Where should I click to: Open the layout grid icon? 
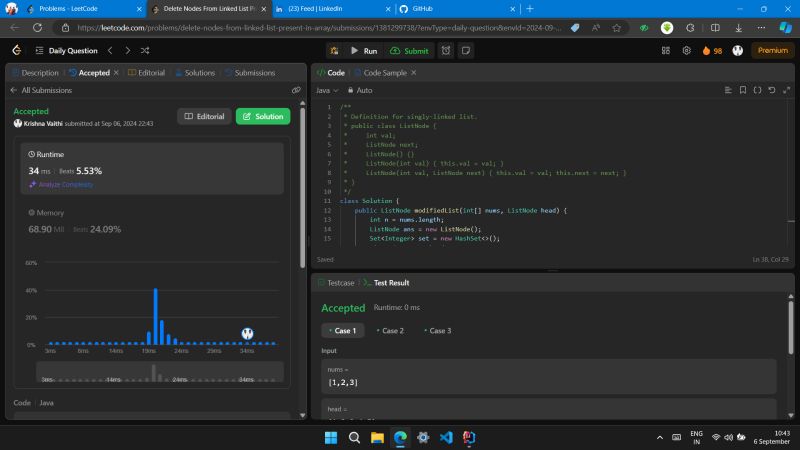(x=665, y=50)
